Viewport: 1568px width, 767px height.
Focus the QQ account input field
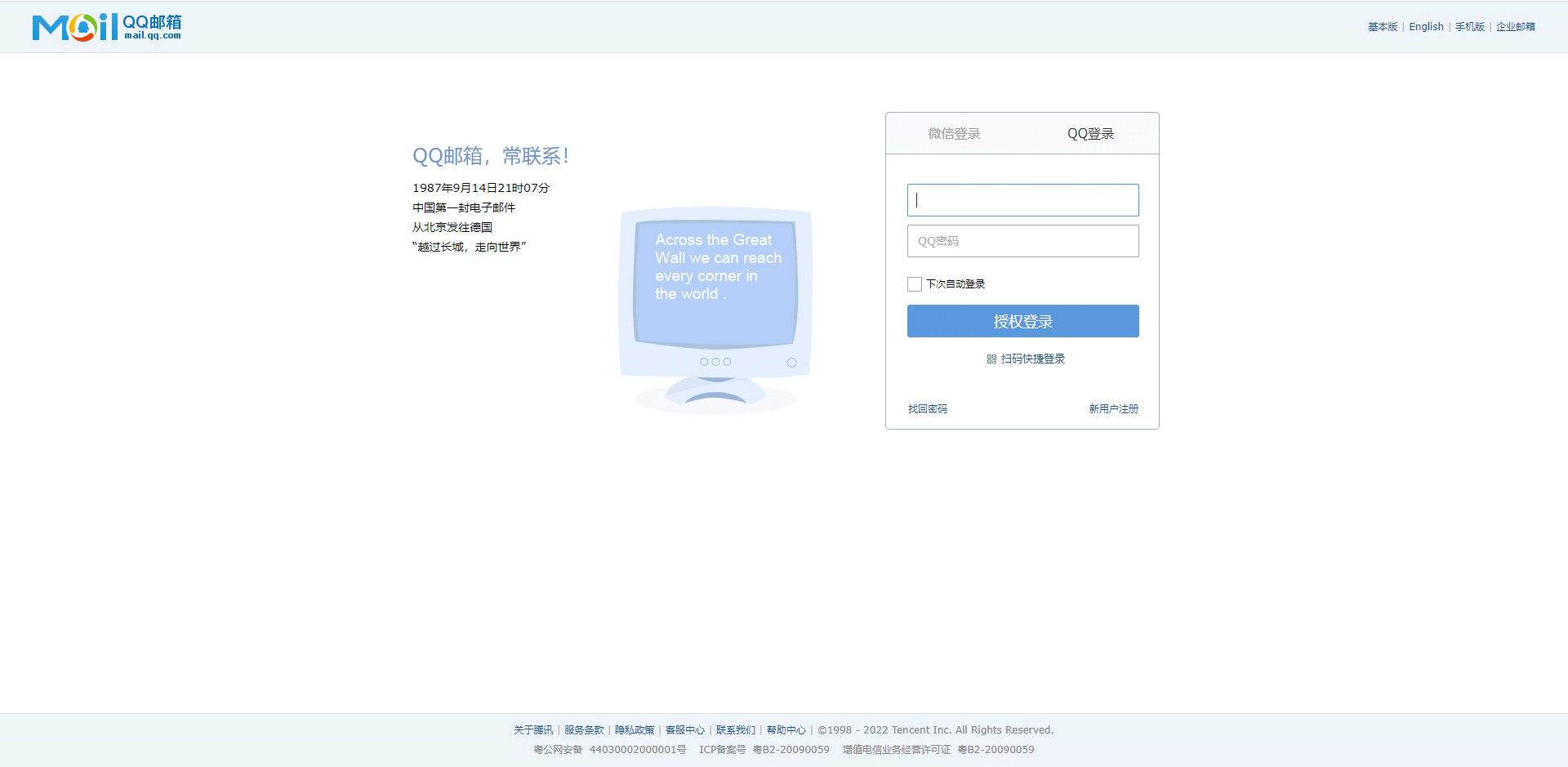pyautogui.click(x=1022, y=200)
